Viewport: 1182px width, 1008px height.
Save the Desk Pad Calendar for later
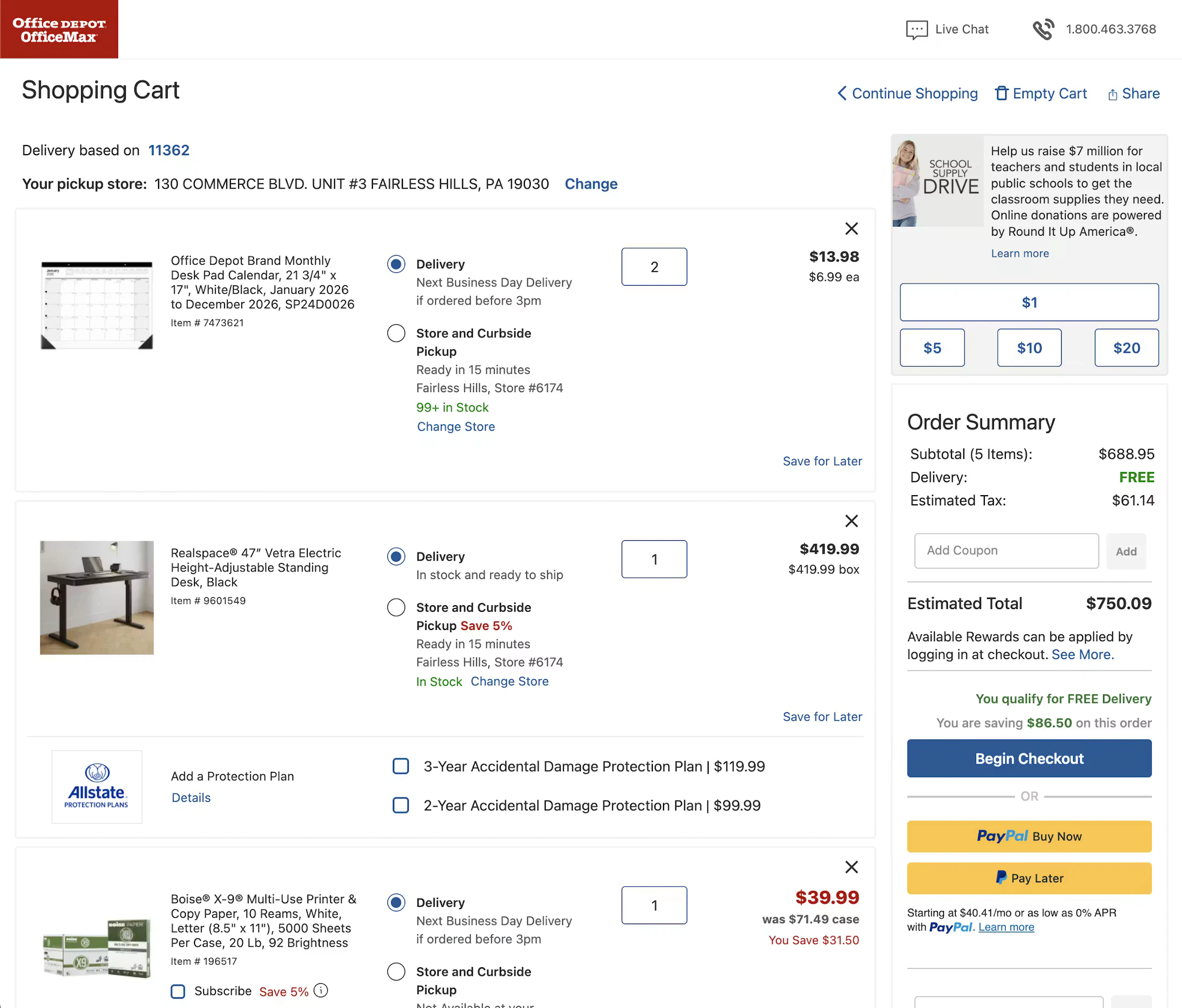click(x=821, y=461)
